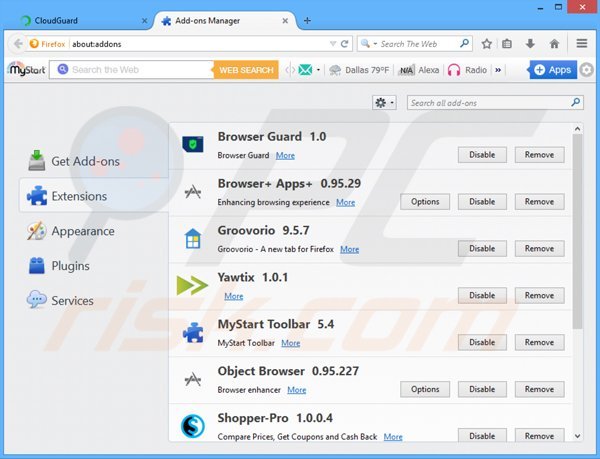
Task: Click the scroll up arrow of extensions list
Action: point(577,129)
